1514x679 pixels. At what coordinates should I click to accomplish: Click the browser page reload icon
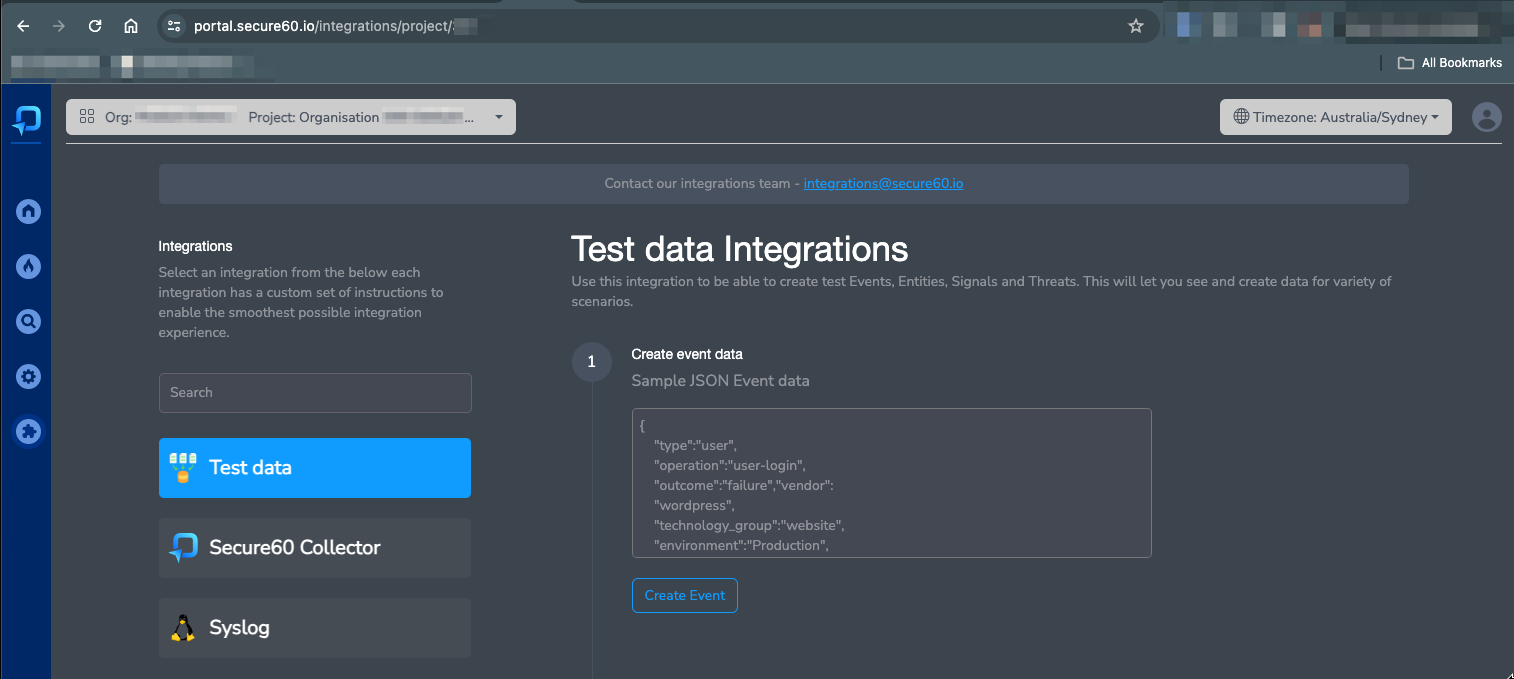94,26
